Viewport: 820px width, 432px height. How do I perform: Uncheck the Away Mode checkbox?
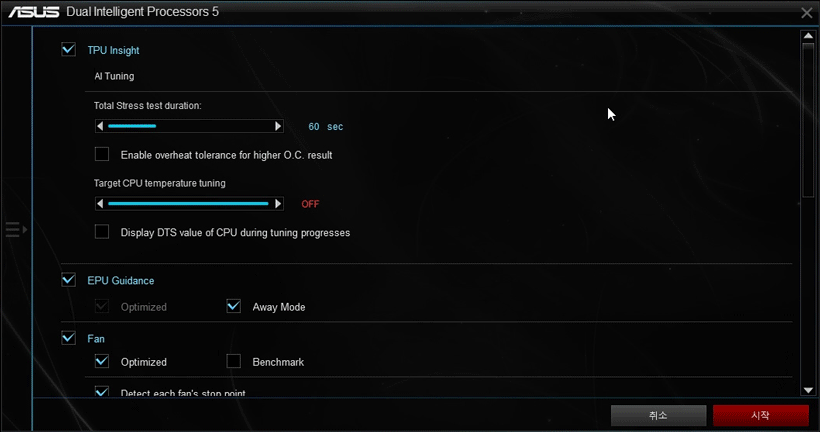coord(234,306)
